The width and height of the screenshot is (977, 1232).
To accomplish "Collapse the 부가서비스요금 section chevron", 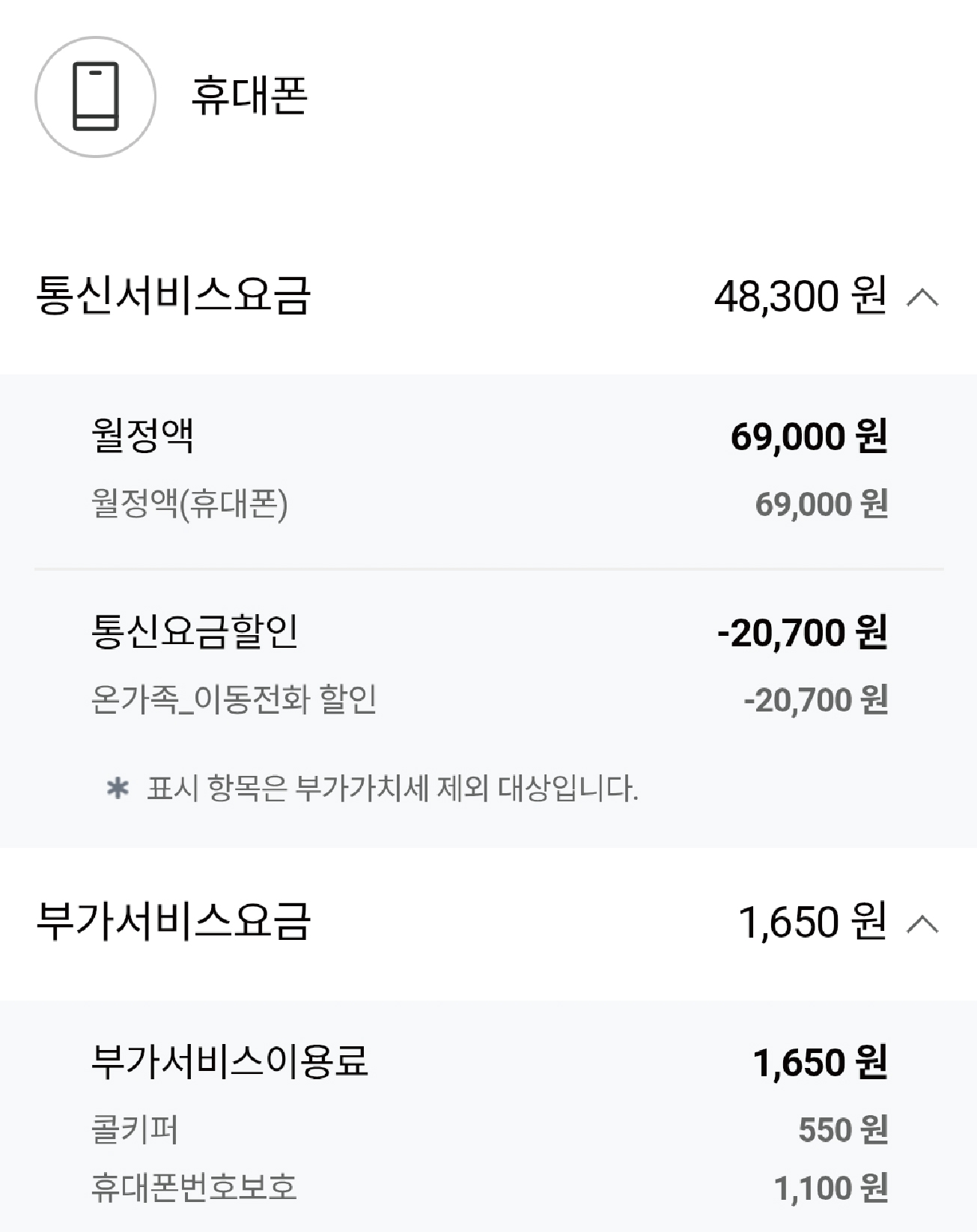I will tap(922, 923).
